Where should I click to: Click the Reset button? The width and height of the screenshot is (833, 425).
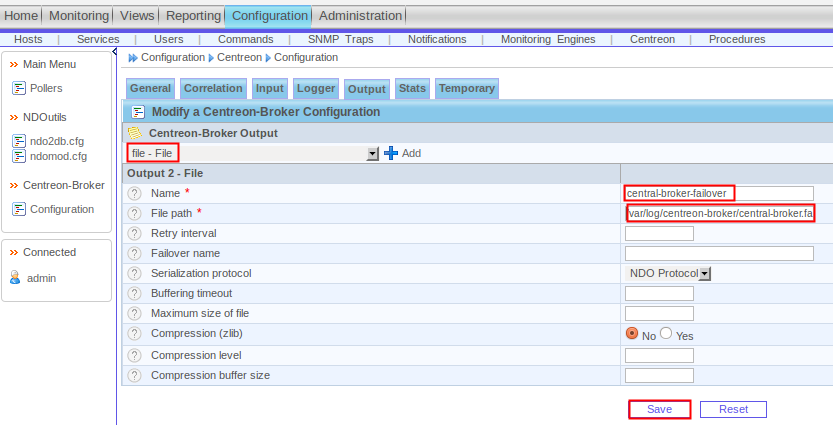pyautogui.click(x=733, y=410)
